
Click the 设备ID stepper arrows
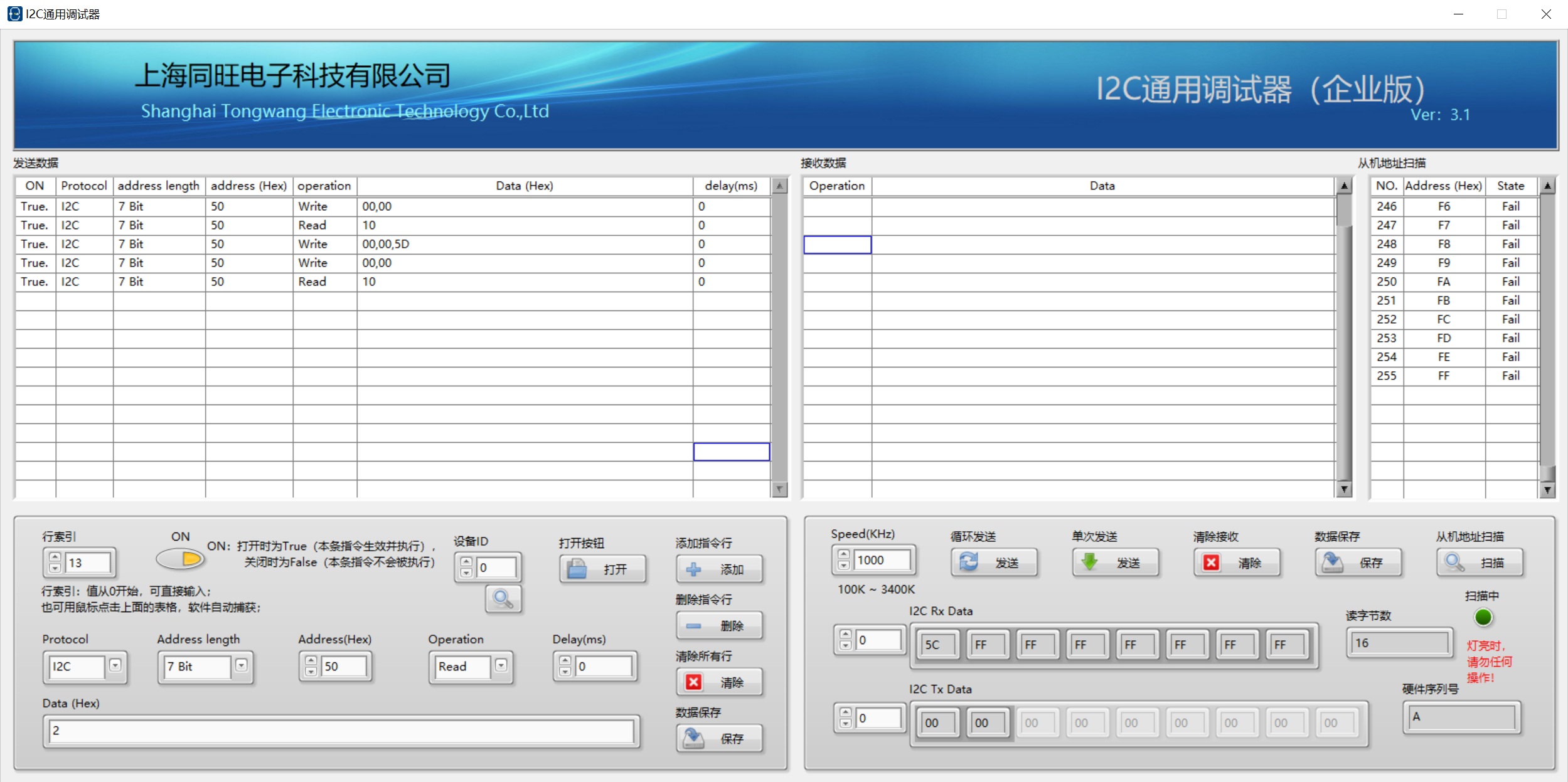(x=466, y=567)
